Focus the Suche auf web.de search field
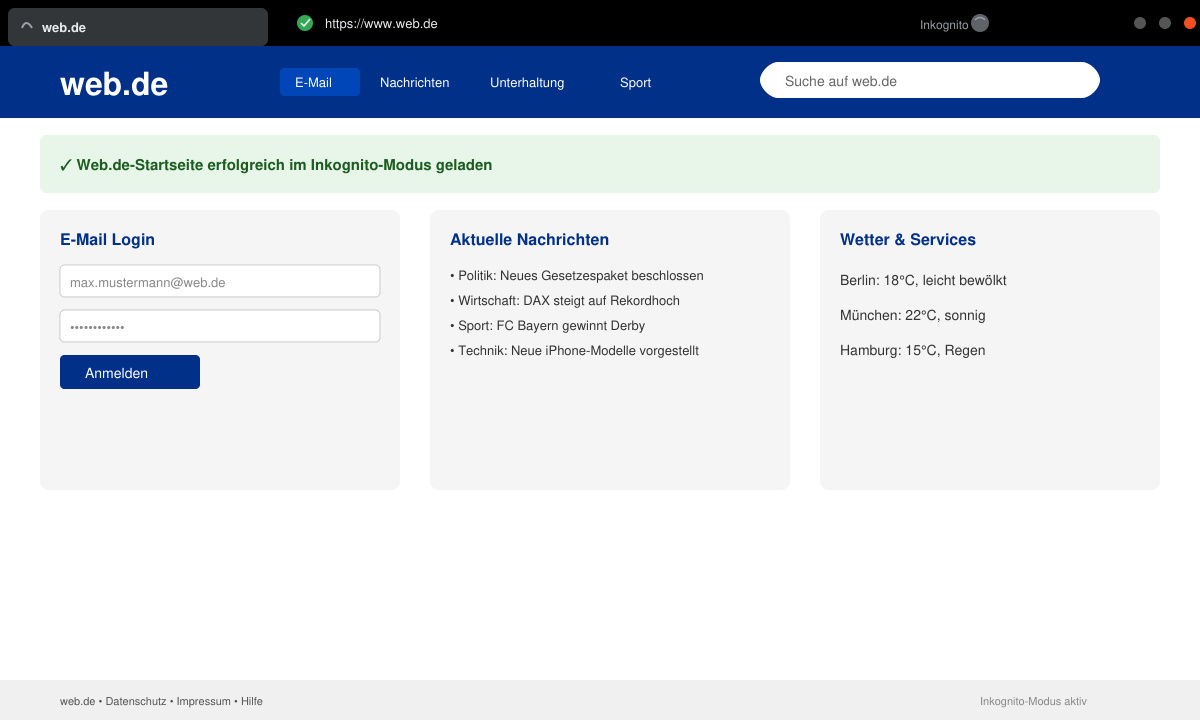Screen dimensions: 1200x720 coord(930,80)
